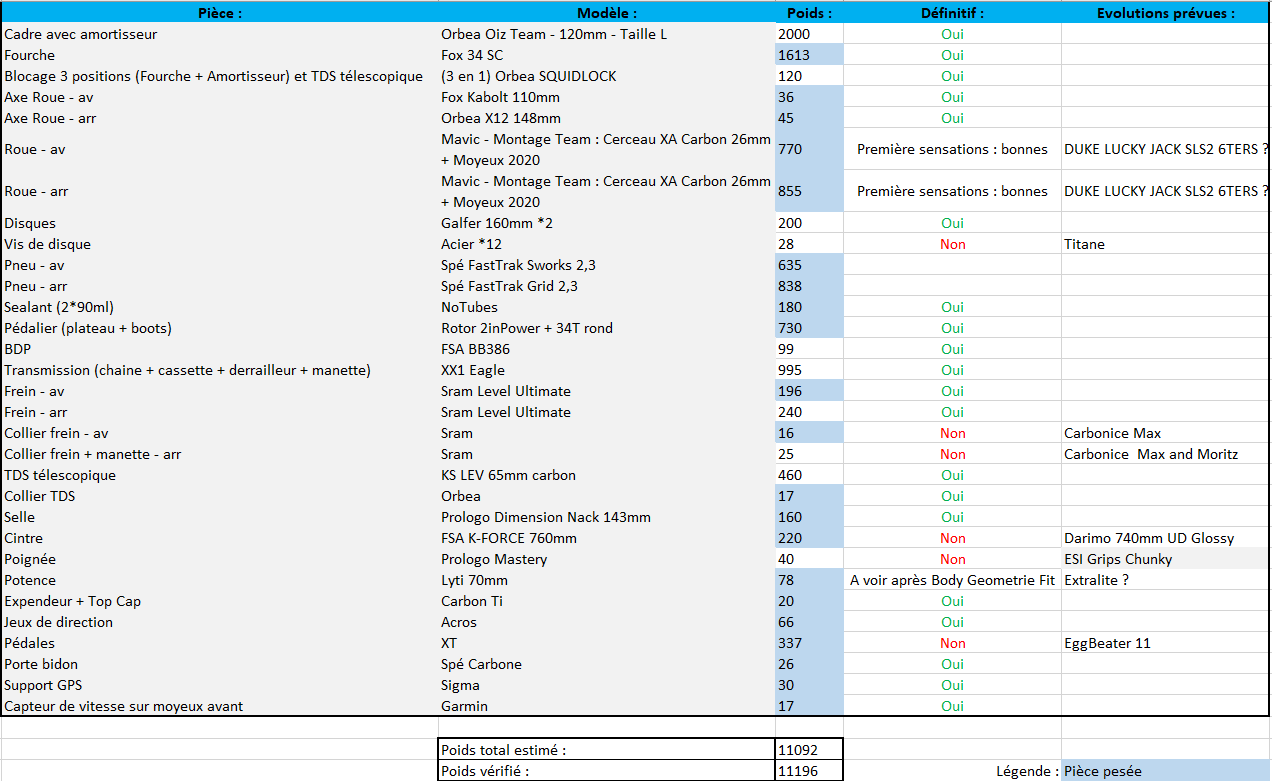Viewport: 1272px width, 781px height.
Task: Click the "Lyti 70mm" cell
Action: pyautogui.click(x=606, y=580)
